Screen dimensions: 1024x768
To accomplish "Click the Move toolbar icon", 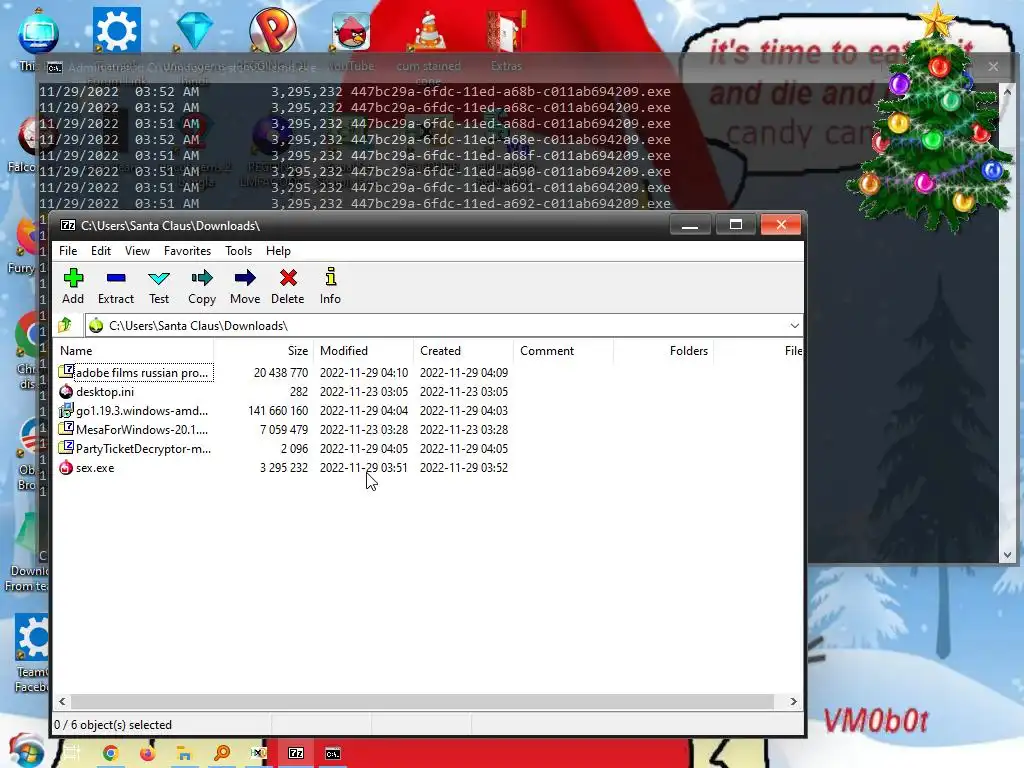I will (x=245, y=279).
